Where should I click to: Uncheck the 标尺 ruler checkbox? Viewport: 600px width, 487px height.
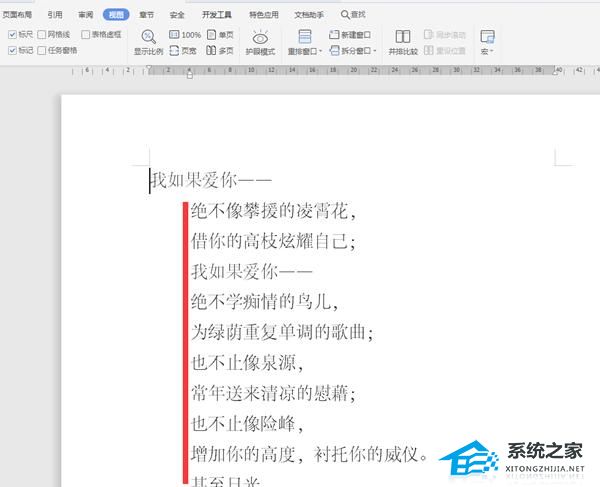tap(12, 35)
